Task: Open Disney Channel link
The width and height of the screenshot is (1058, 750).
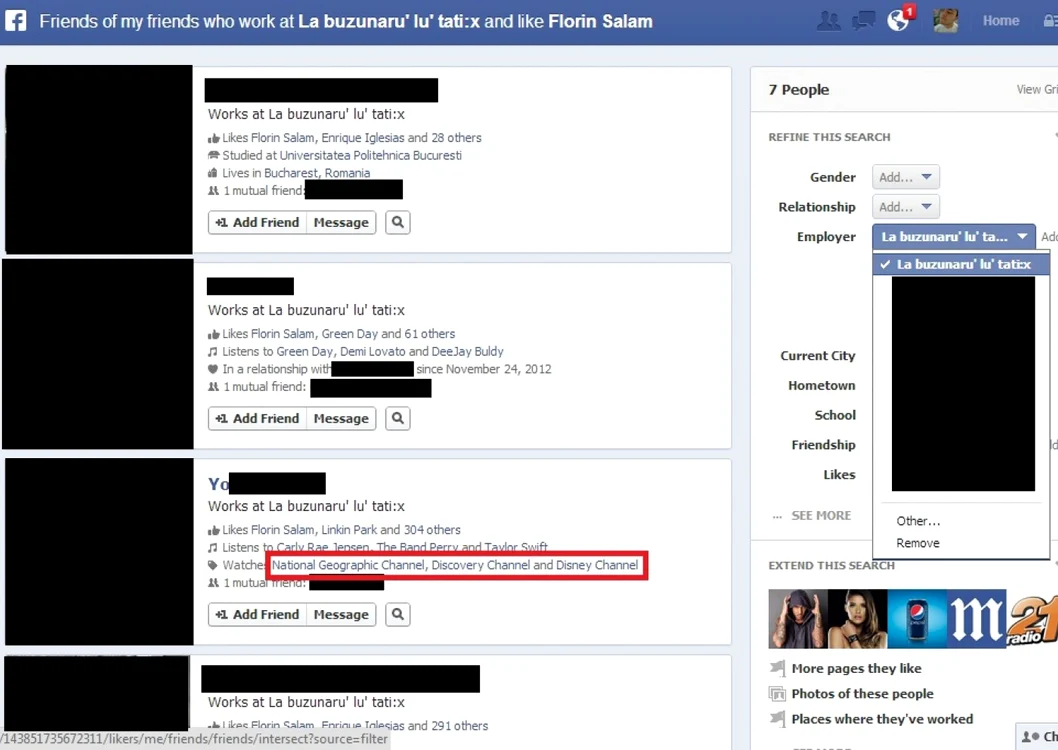Action: [x=597, y=565]
